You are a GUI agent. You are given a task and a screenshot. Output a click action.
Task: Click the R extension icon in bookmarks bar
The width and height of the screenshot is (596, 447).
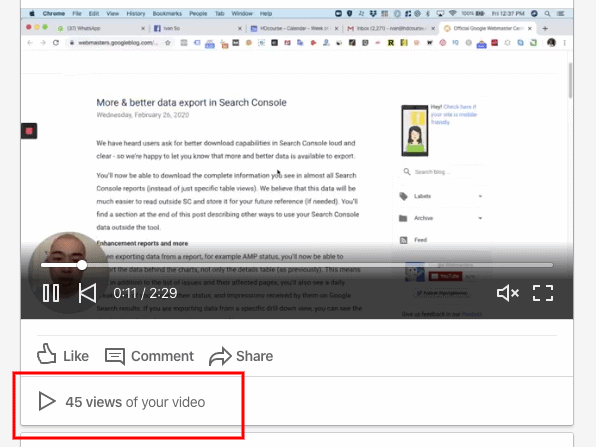point(391,43)
